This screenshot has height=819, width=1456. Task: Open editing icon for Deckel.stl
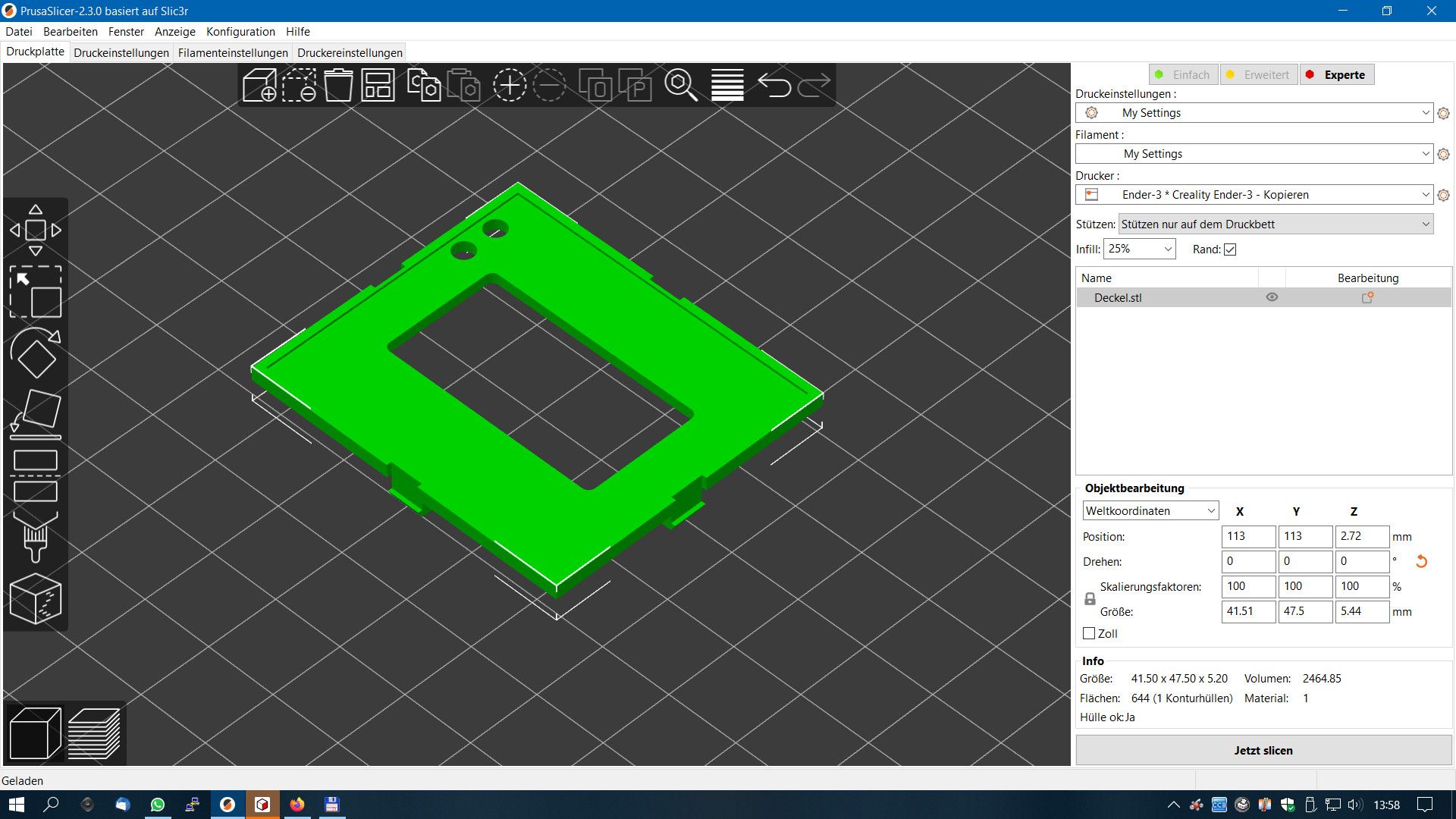coord(1367,298)
